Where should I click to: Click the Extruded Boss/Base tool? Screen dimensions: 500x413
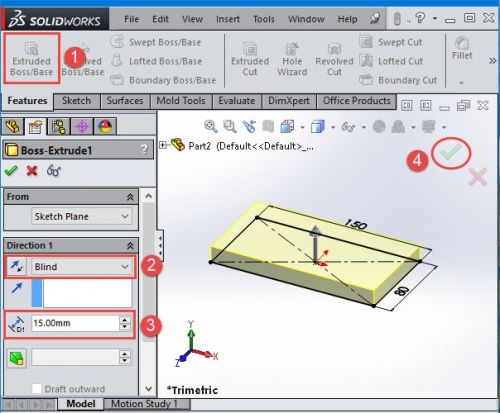point(31,59)
